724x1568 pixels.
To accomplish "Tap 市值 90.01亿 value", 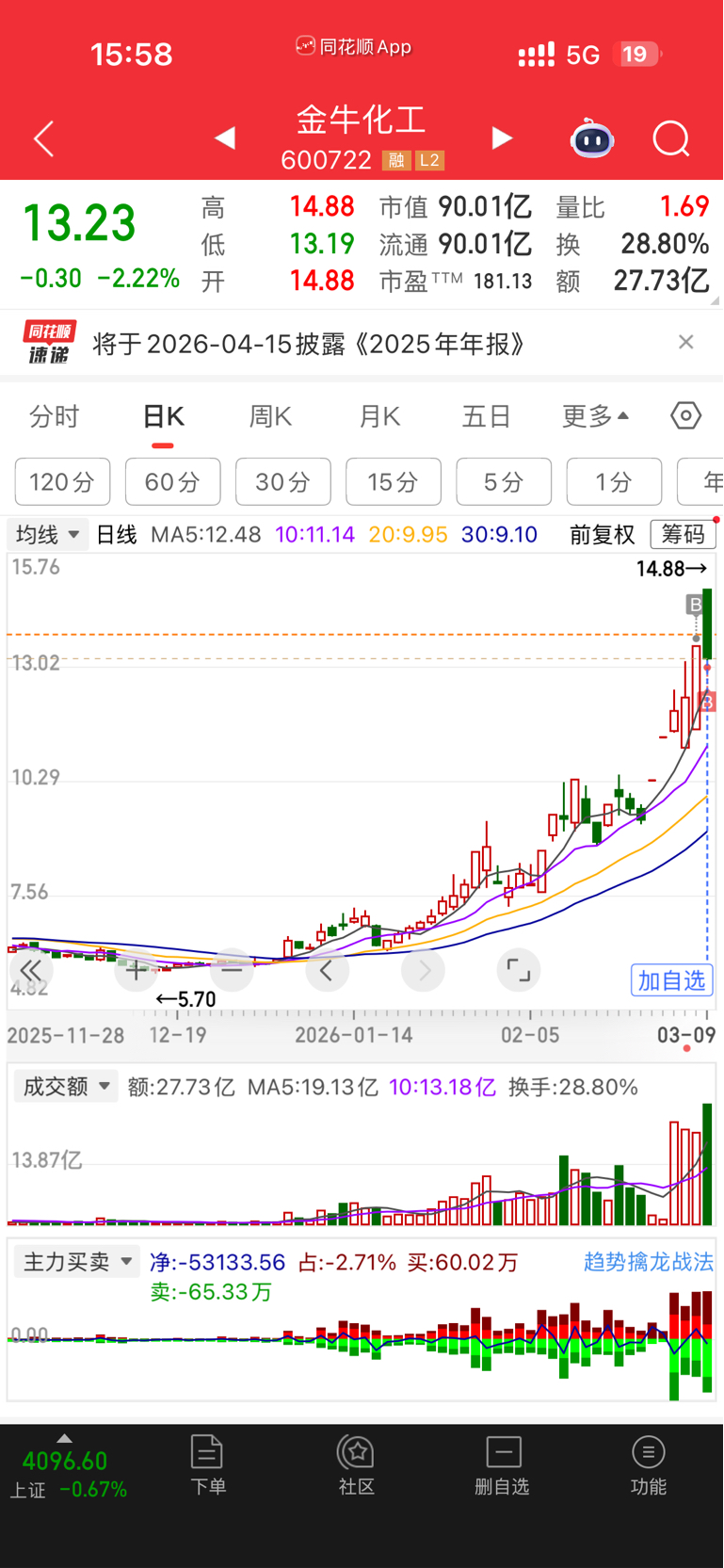I will pyautogui.click(x=456, y=207).
